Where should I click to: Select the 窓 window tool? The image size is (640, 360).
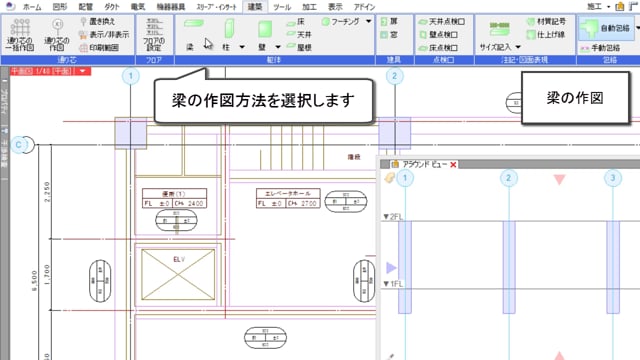coord(389,34)
